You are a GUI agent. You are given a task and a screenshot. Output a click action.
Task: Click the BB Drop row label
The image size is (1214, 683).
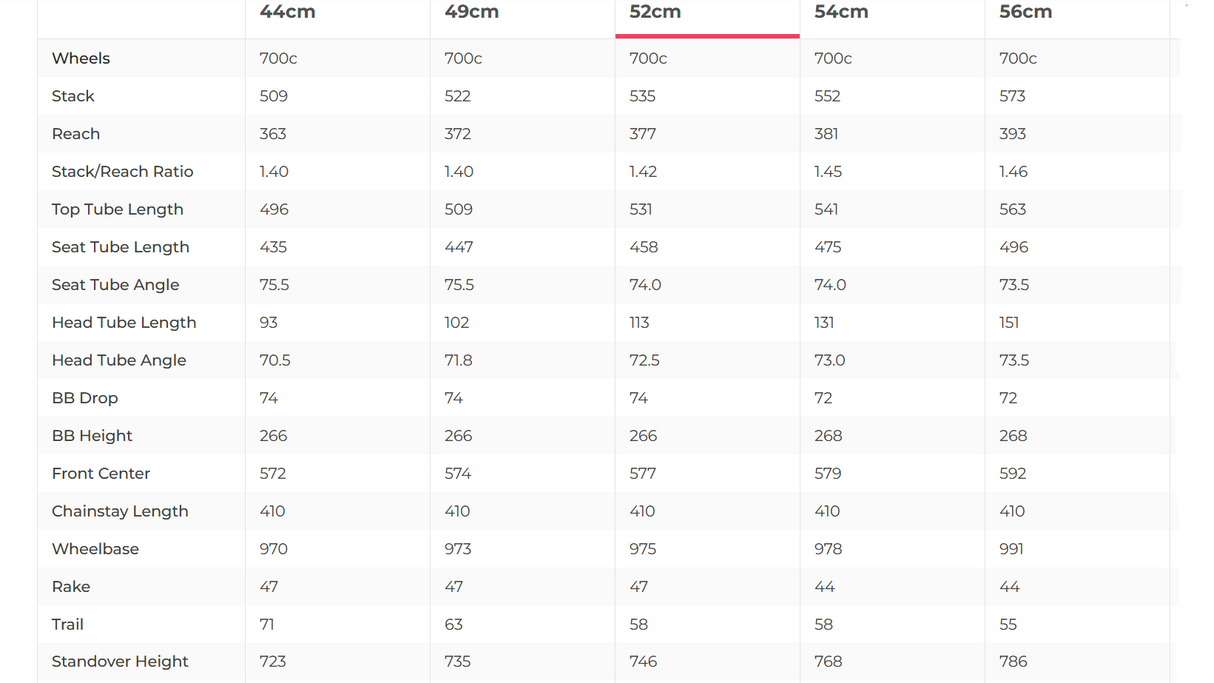pos(85,398)
